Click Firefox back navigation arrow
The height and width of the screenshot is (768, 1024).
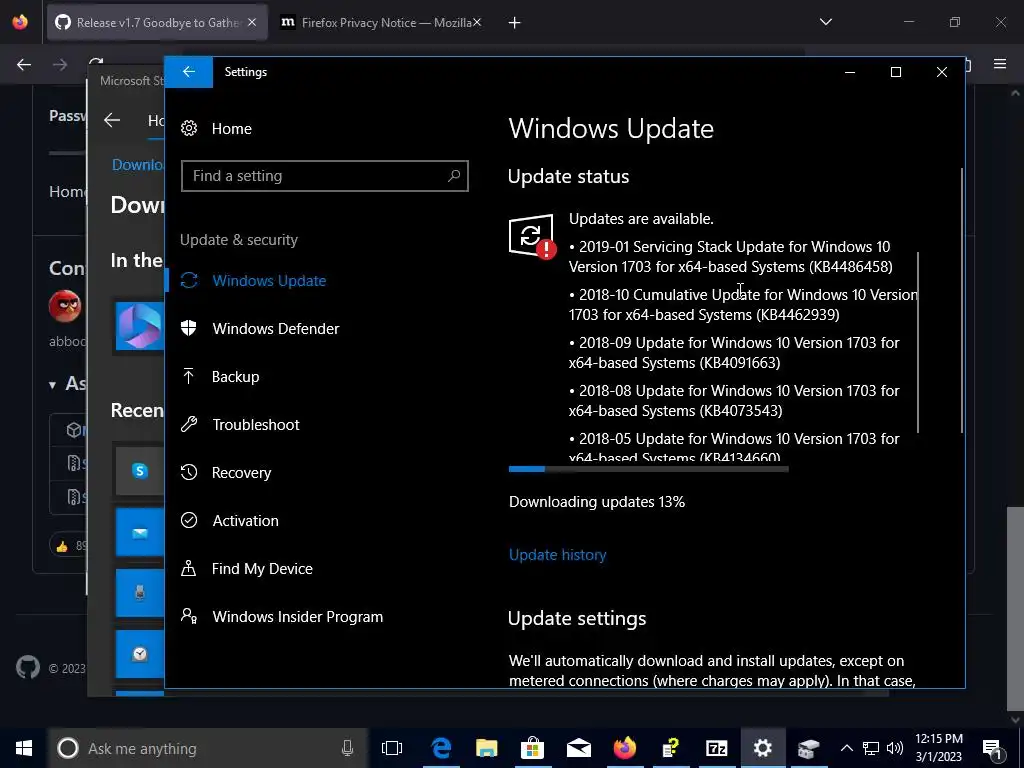[x=24, y=64]
